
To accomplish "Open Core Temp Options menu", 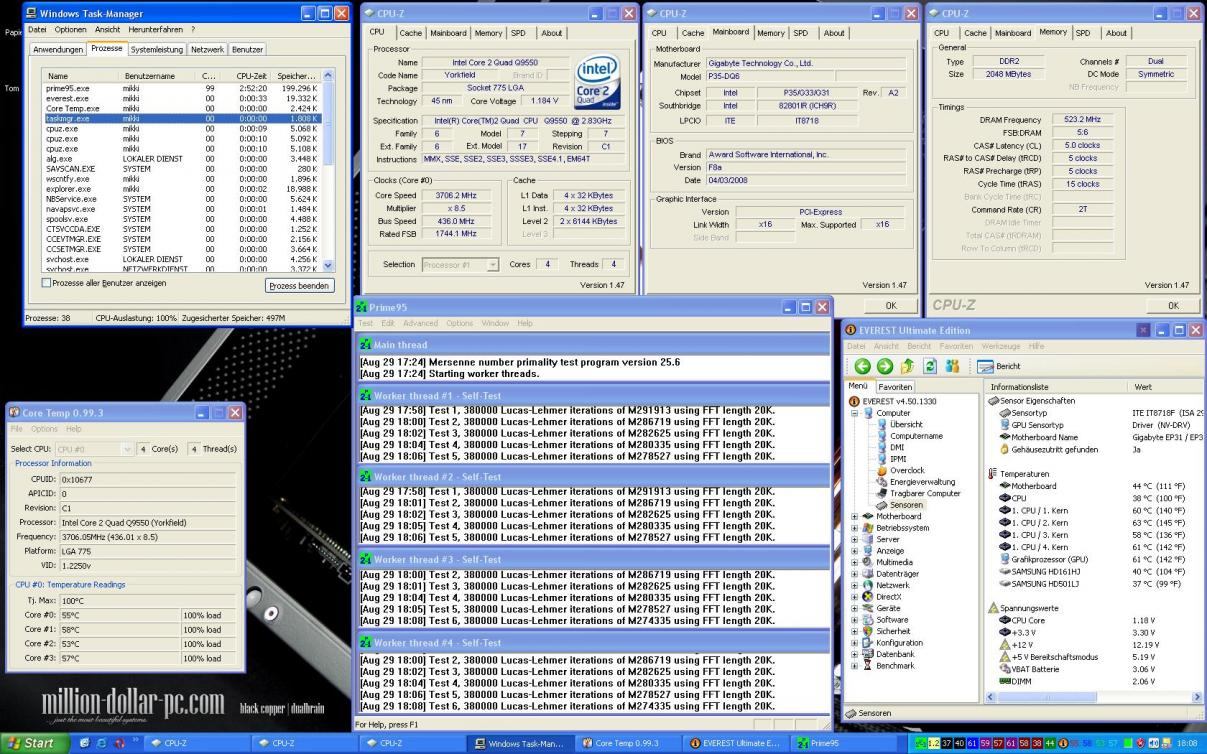I will pos(44,429).
